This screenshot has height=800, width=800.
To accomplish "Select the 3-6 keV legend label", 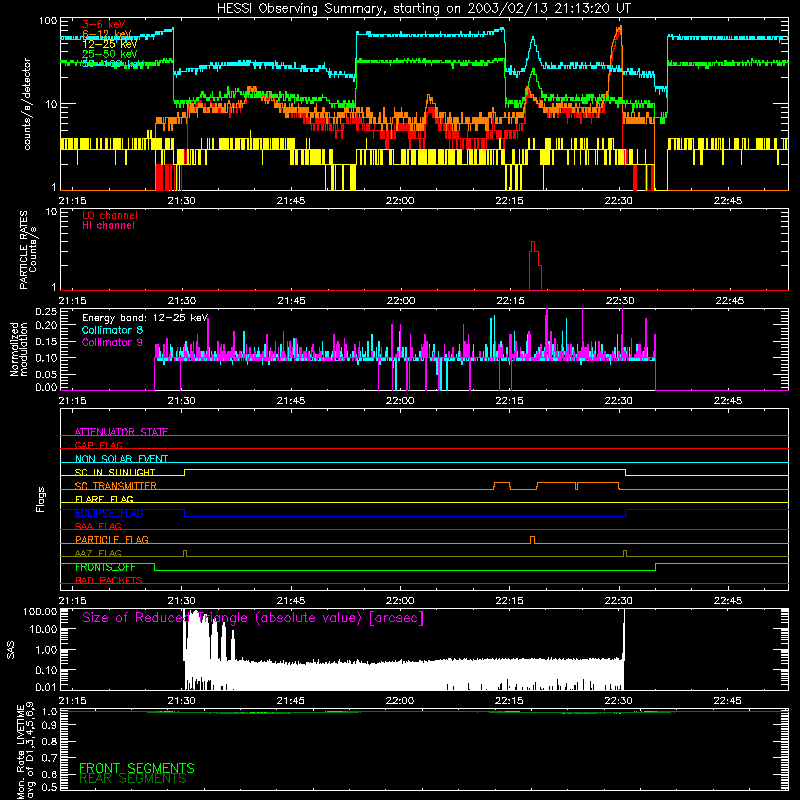I will point(103,24).
